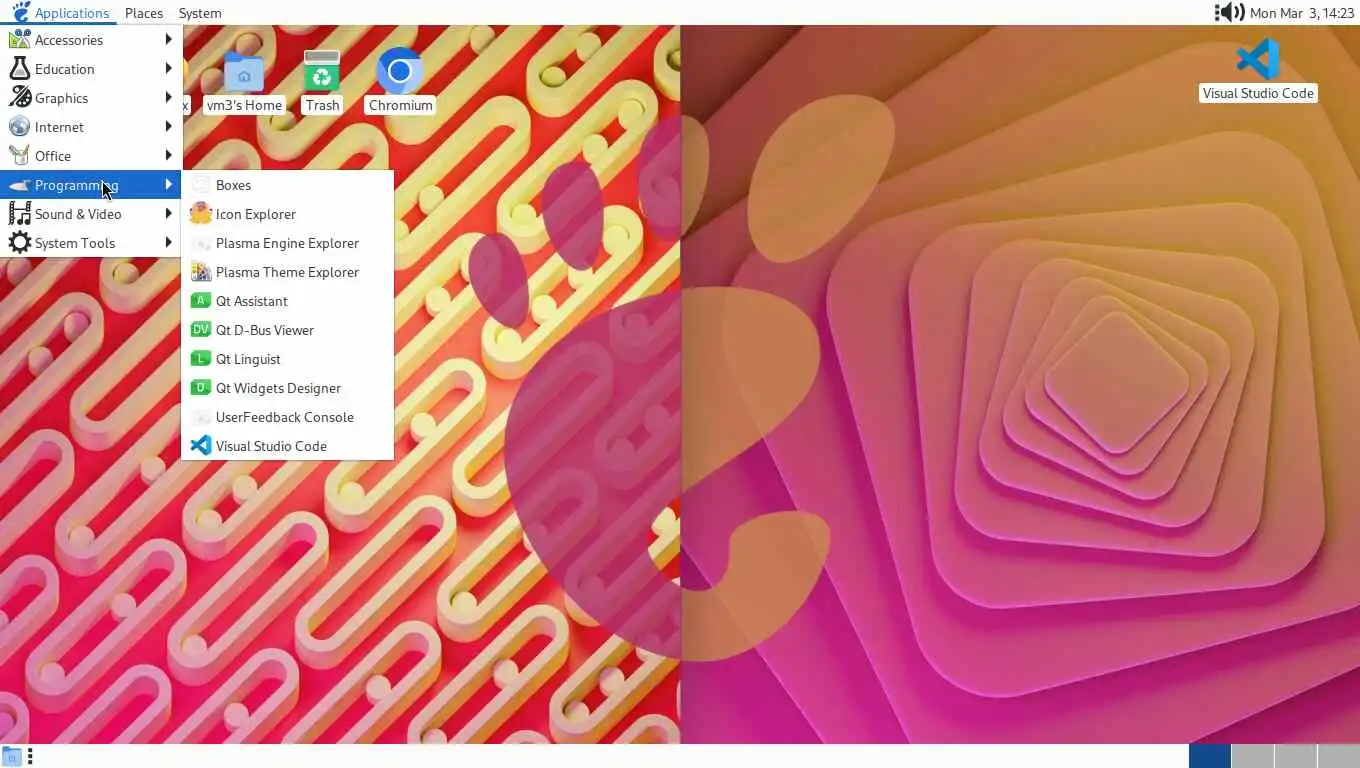Screen dimensions: 1360x768
Task: Switch to the first (active) workspace
Action: point(1210,756)
